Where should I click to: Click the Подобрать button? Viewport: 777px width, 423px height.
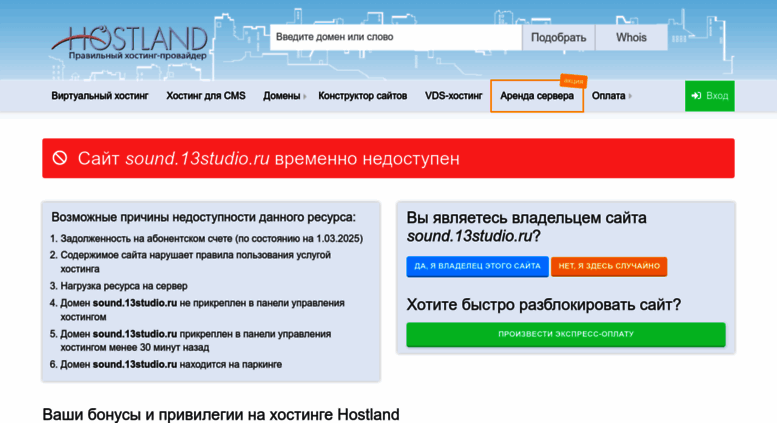558,37
